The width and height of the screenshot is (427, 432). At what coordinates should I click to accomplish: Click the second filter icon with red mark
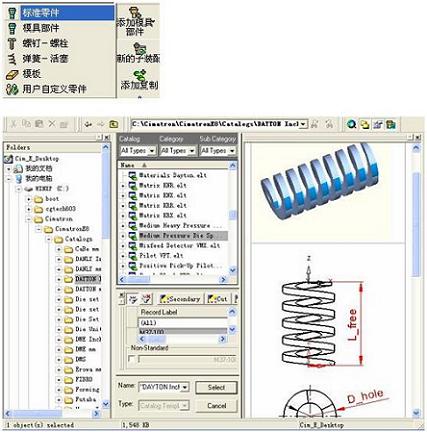click(146, 299)
